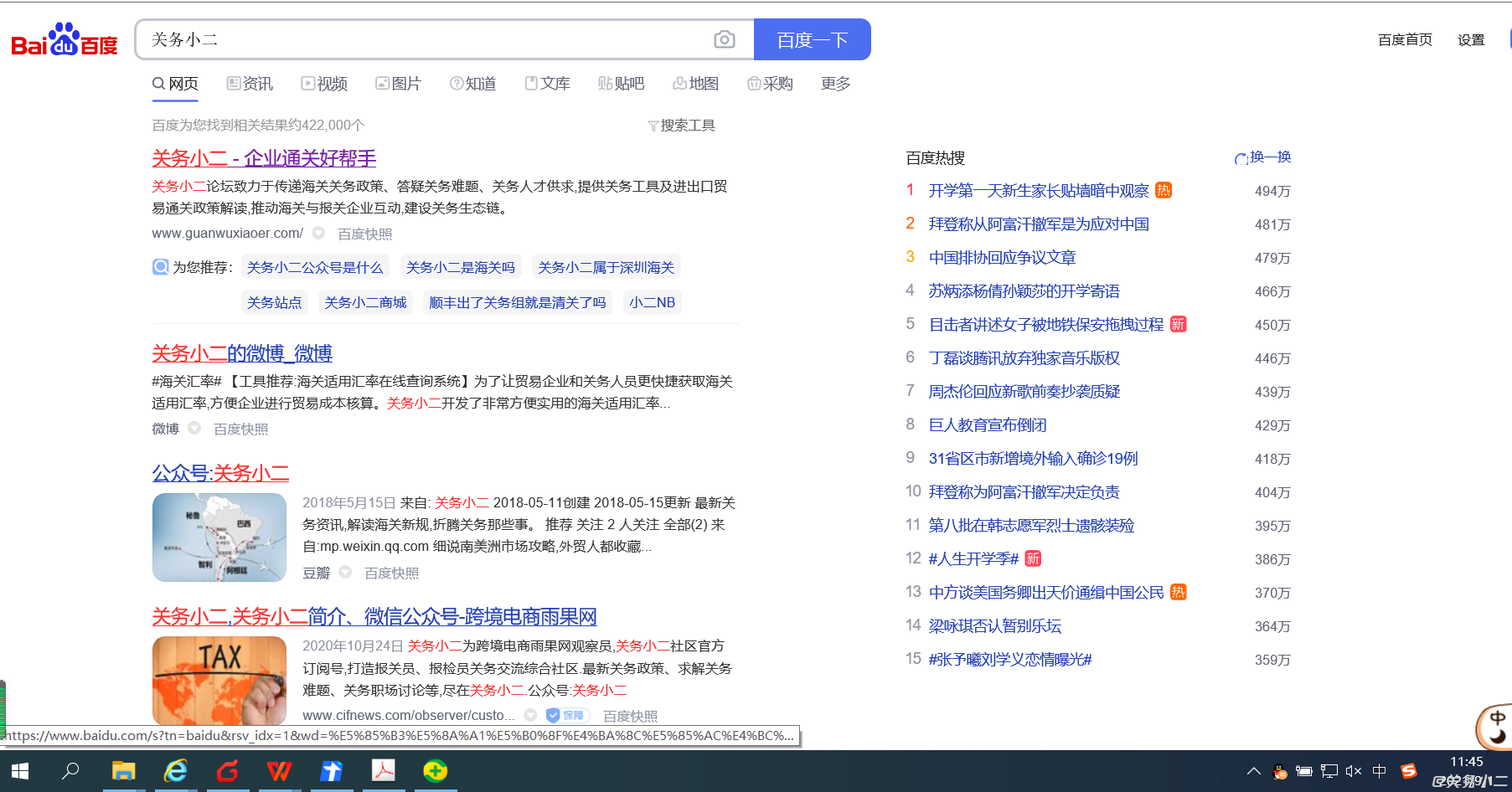
Task: Open 百度快照 for the 豆瓣 result
Action: tap(391, 573)
